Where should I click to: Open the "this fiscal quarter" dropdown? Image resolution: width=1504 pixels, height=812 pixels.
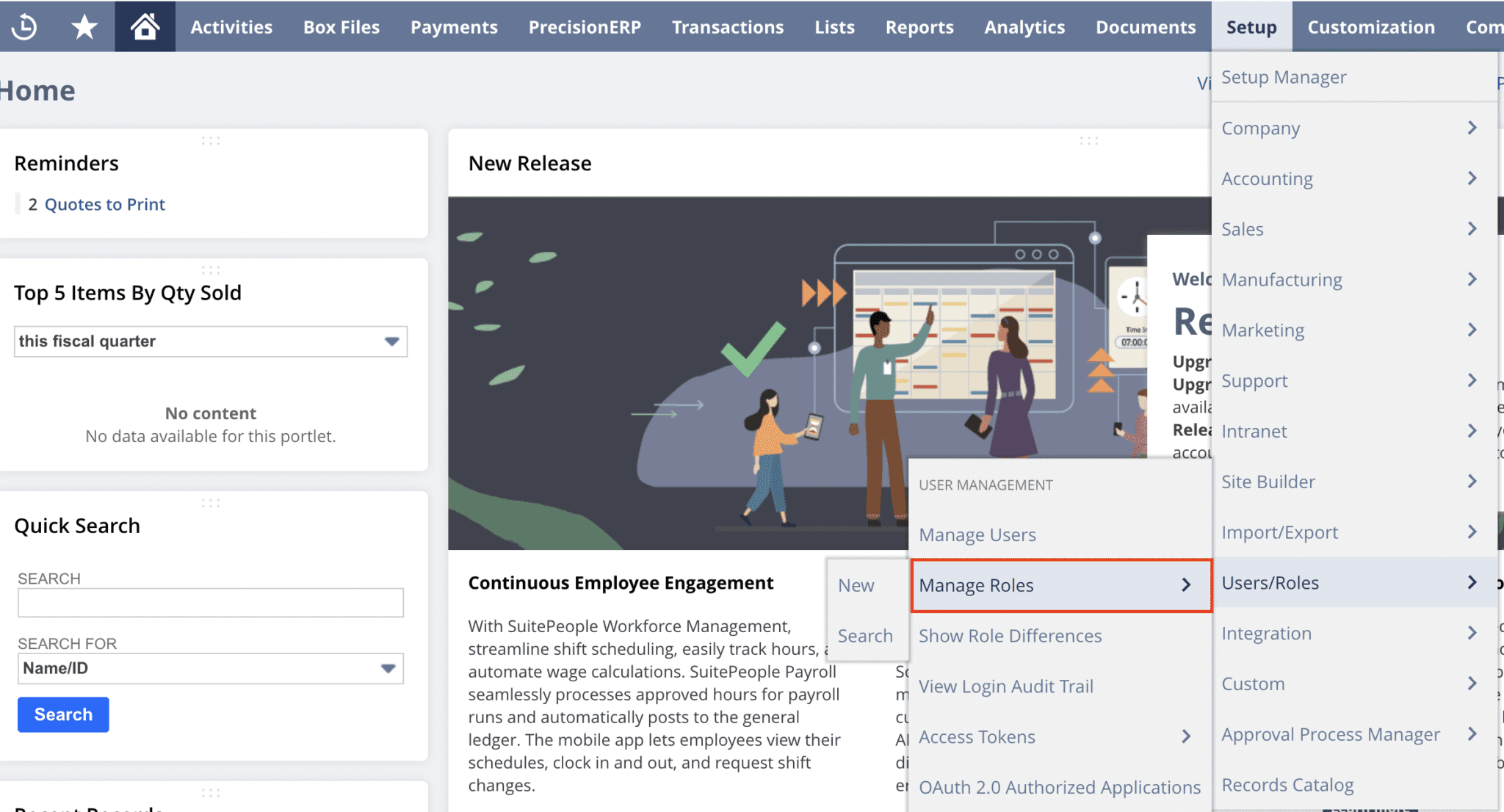coord(390,341)
